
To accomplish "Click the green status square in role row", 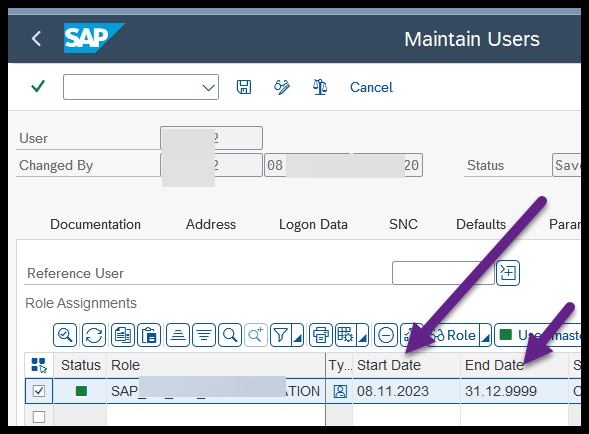I will click(81, 391).
